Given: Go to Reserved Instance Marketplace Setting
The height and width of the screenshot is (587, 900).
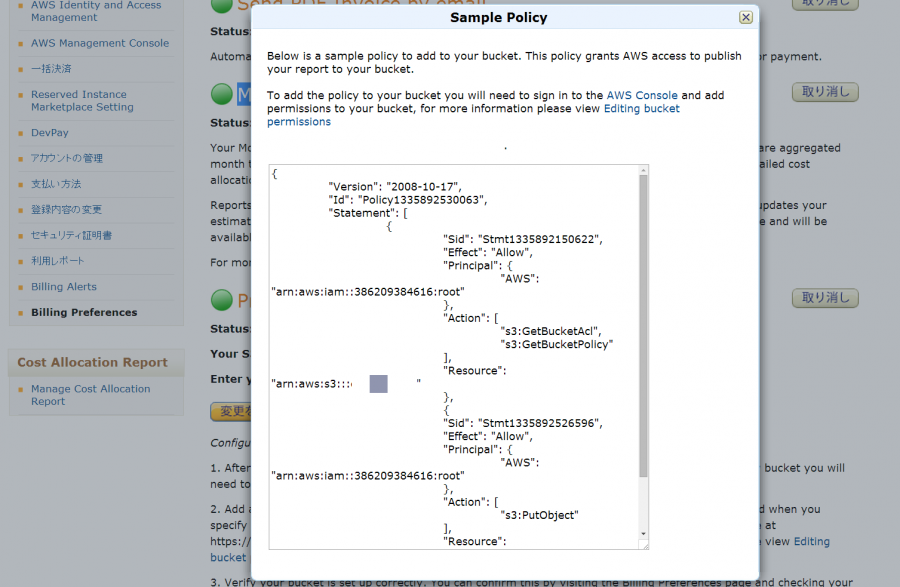Looking at the screenshot, I should (82, 100).
